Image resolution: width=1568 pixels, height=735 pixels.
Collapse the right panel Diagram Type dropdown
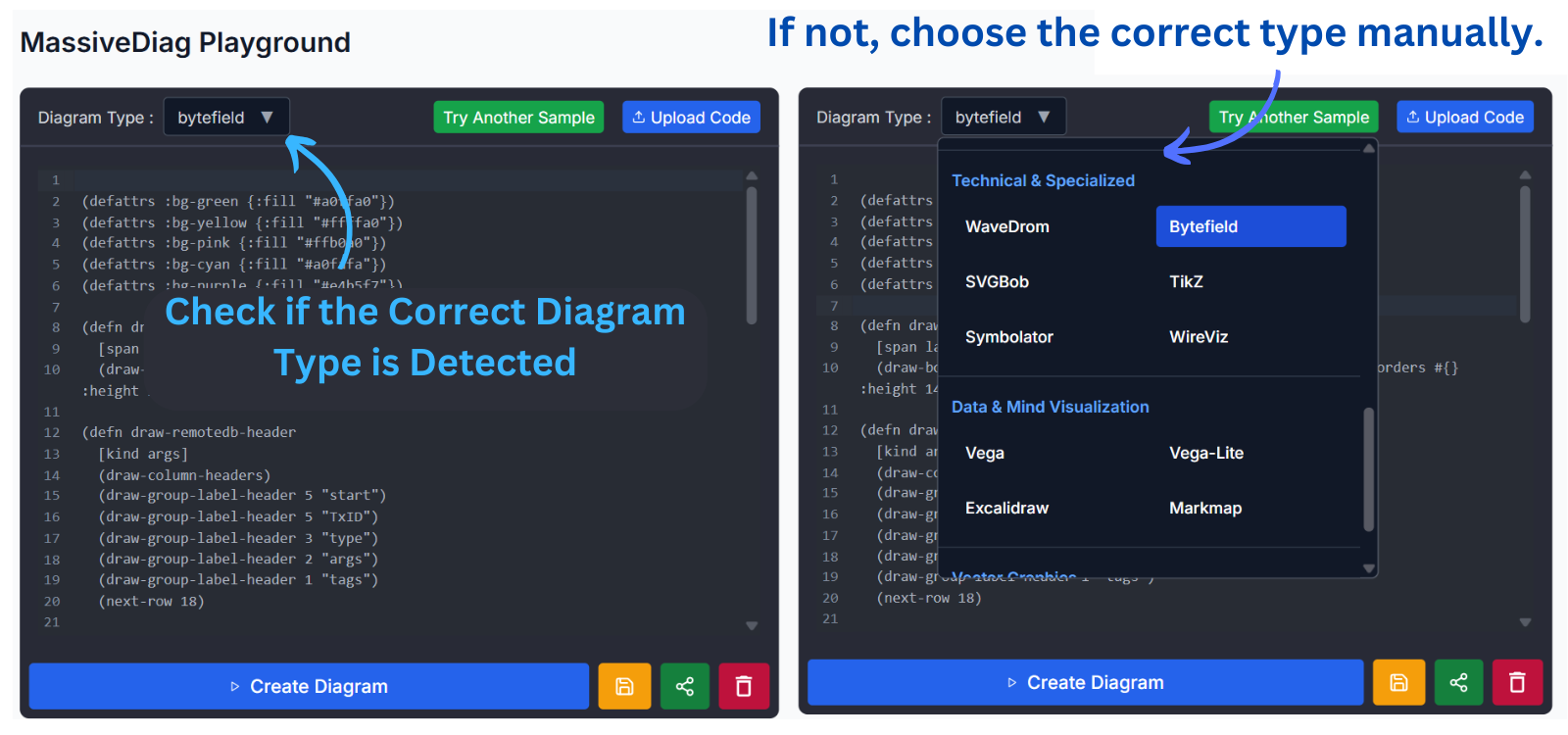click(1003, 117)
